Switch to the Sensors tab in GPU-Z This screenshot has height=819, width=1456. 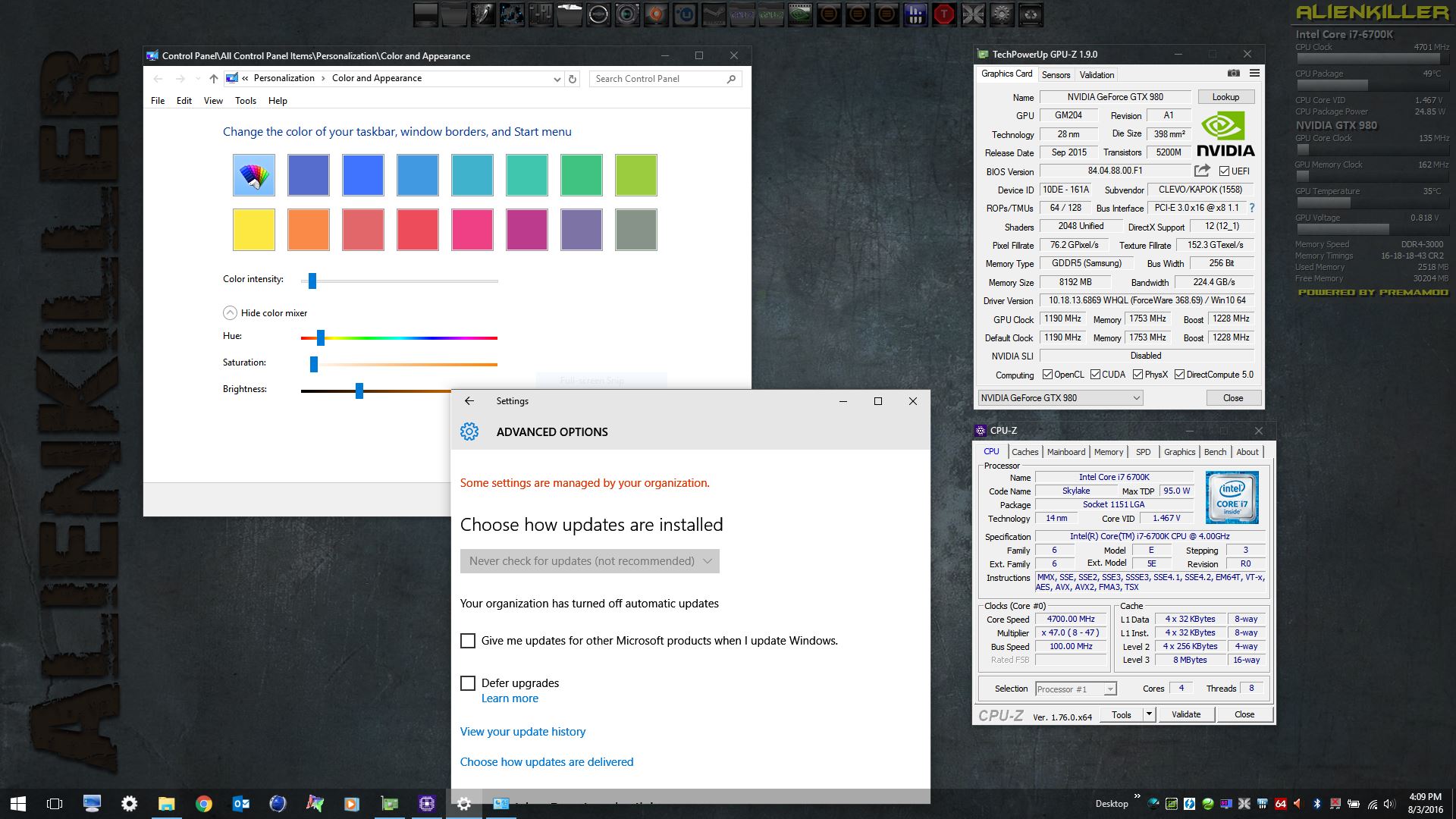pos(1056,75)
